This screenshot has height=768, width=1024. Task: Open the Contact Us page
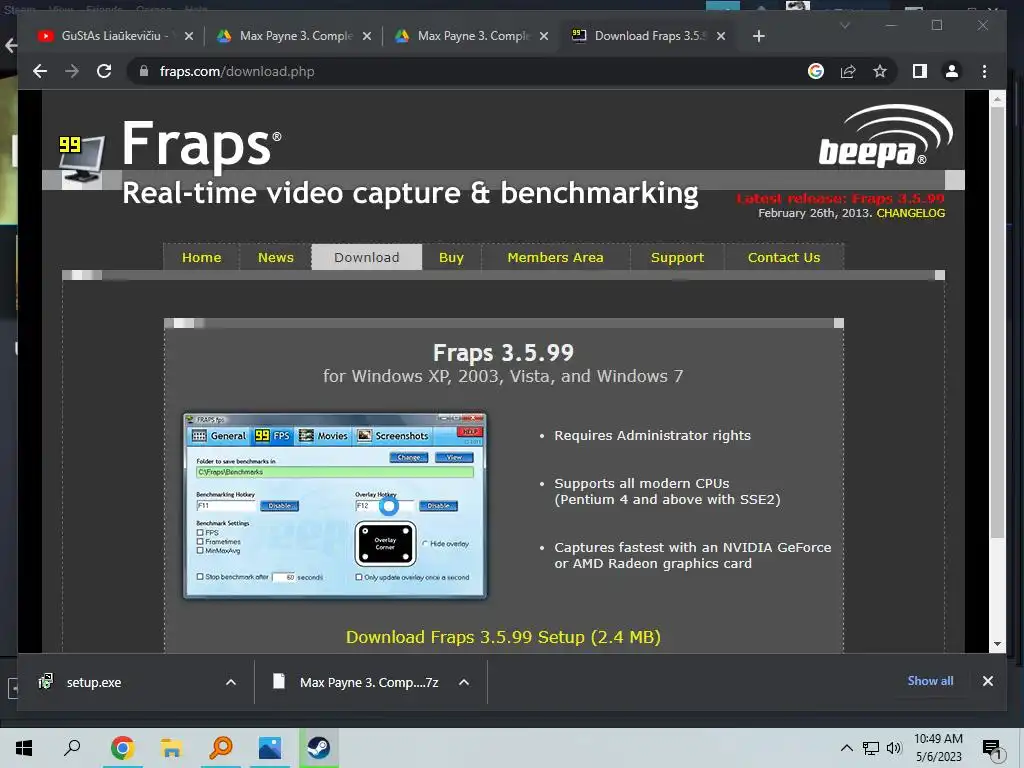784,257
